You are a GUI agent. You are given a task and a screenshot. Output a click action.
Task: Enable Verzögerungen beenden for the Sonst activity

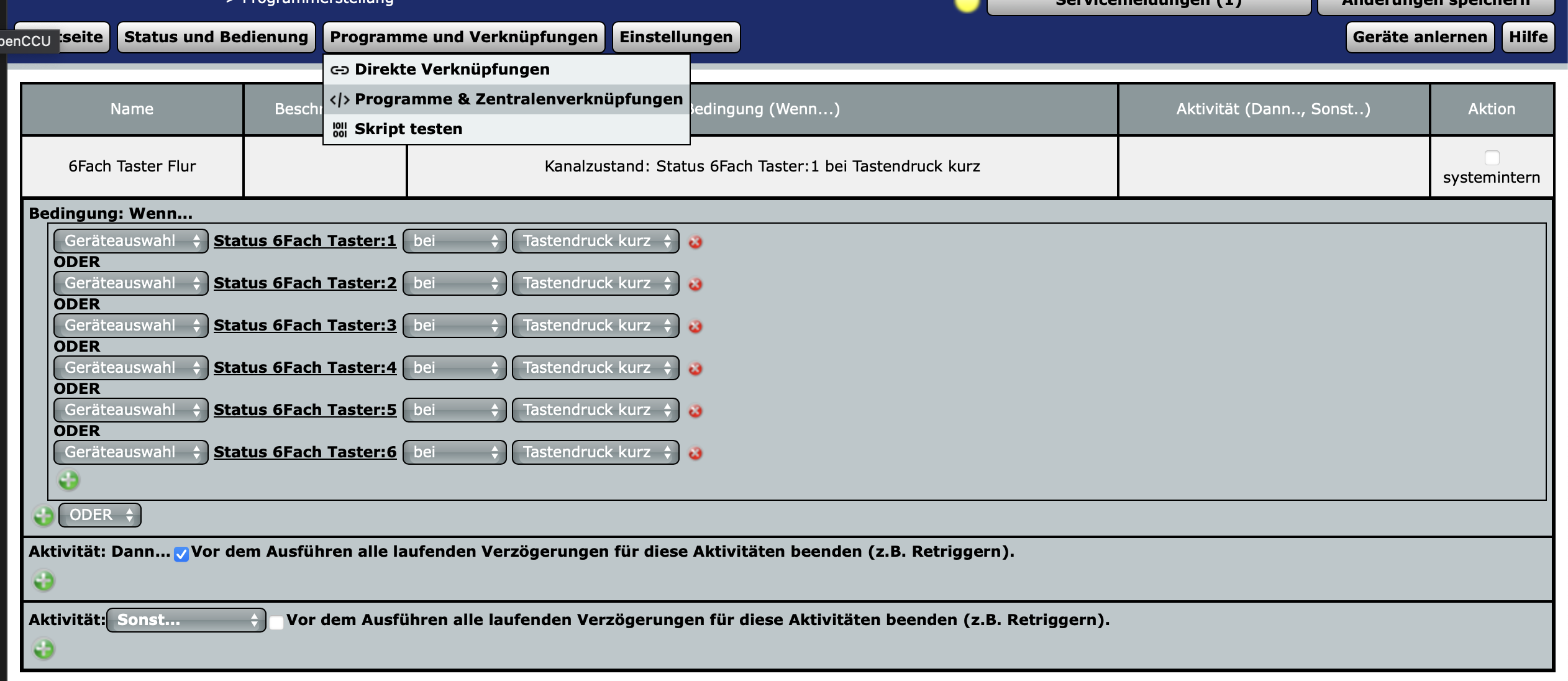click(x=278, y=621)
